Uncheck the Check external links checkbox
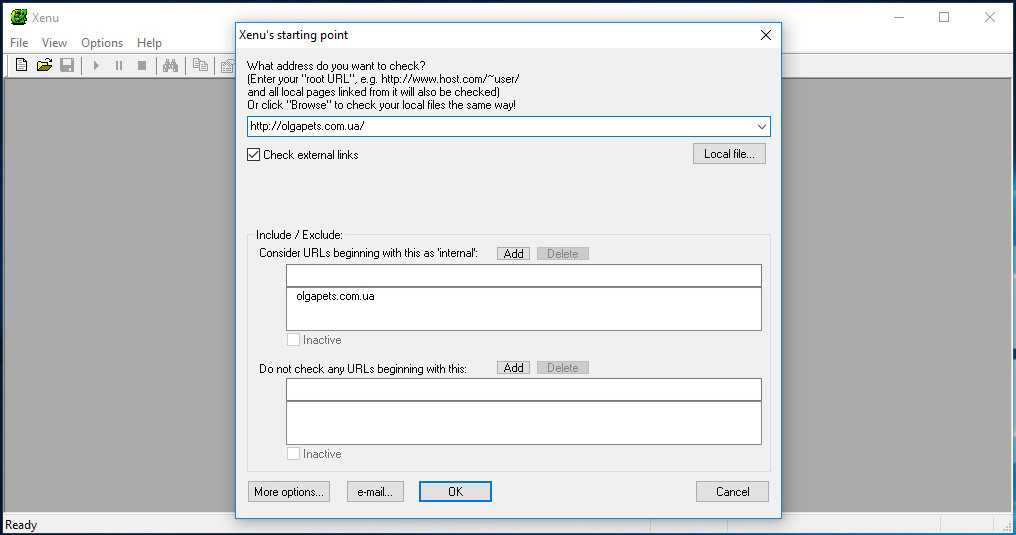The image size is (1016, 535). (x=254, y=155)
